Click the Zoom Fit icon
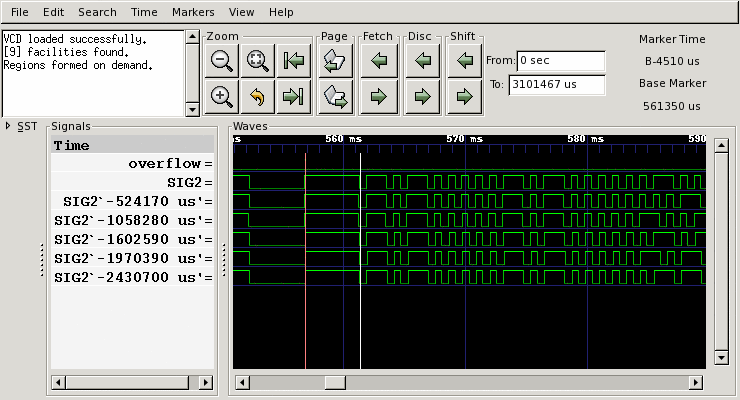This screenshot has width=740, height=400. 258,60
